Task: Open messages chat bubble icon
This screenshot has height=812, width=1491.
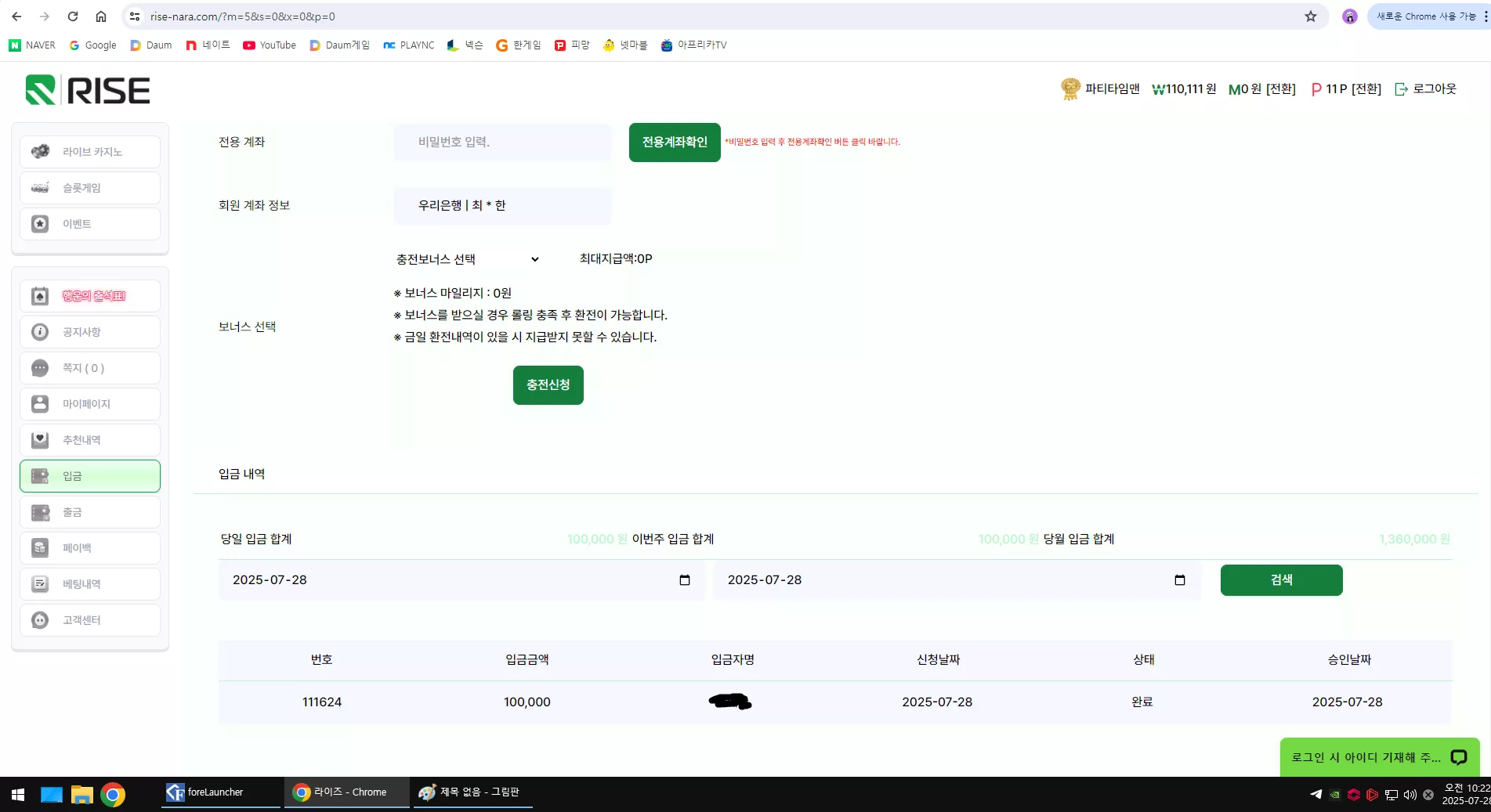Action: 40,368
